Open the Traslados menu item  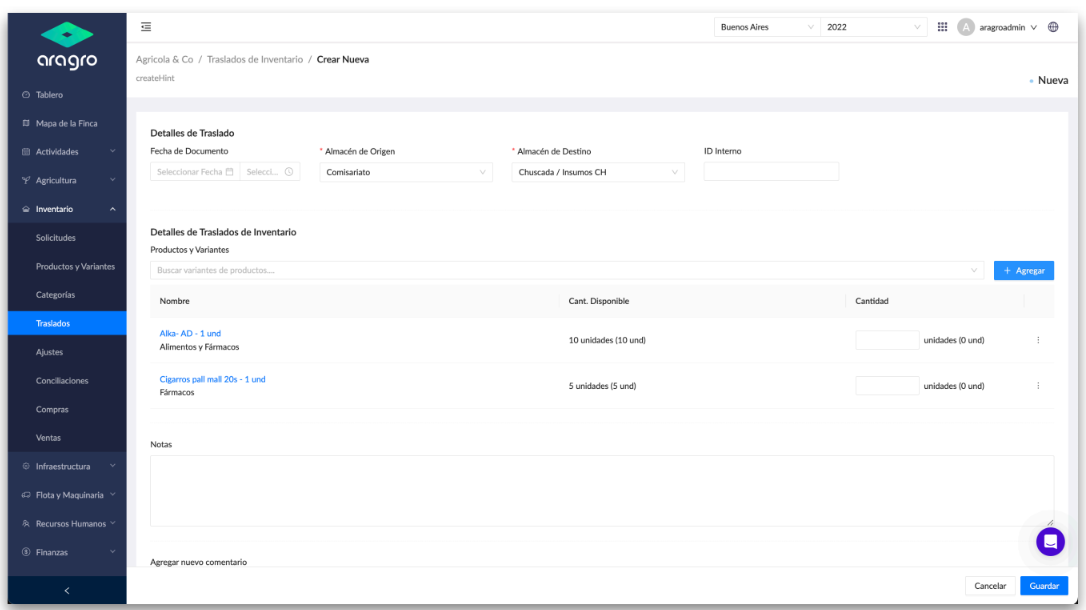click(x=67, y=323)
